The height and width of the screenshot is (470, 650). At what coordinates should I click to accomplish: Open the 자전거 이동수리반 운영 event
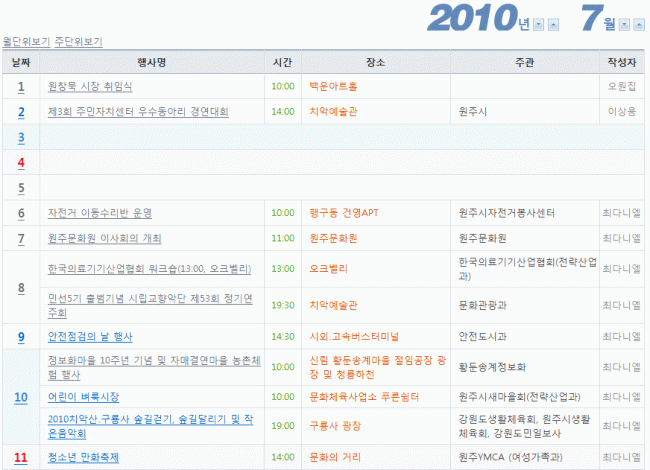click(100, 213)
